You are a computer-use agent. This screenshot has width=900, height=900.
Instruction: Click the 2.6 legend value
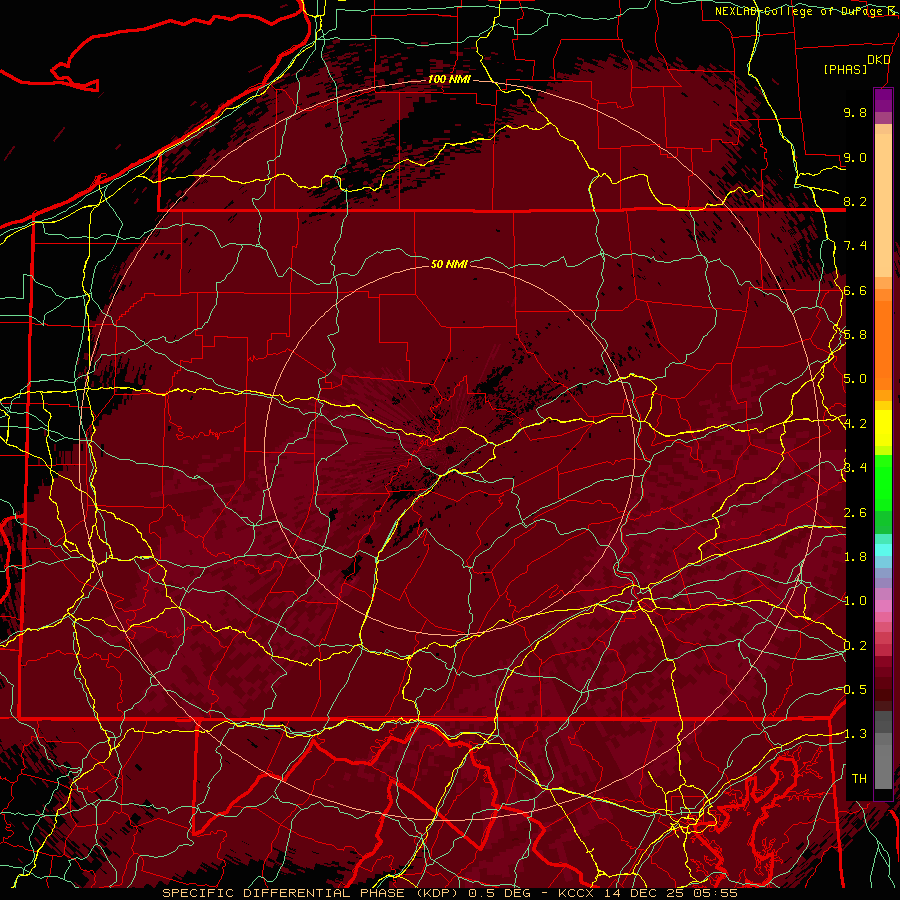[x=855, y=513]
